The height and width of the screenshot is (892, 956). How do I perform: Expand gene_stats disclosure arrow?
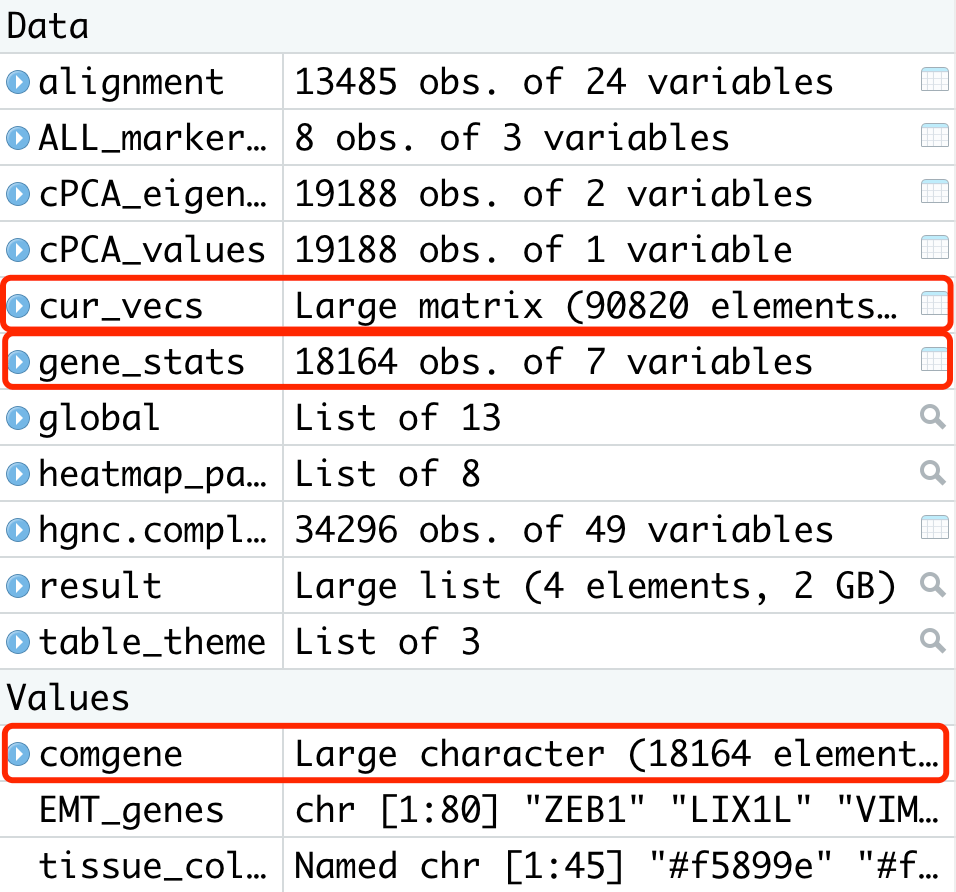(x=18, y=362)
